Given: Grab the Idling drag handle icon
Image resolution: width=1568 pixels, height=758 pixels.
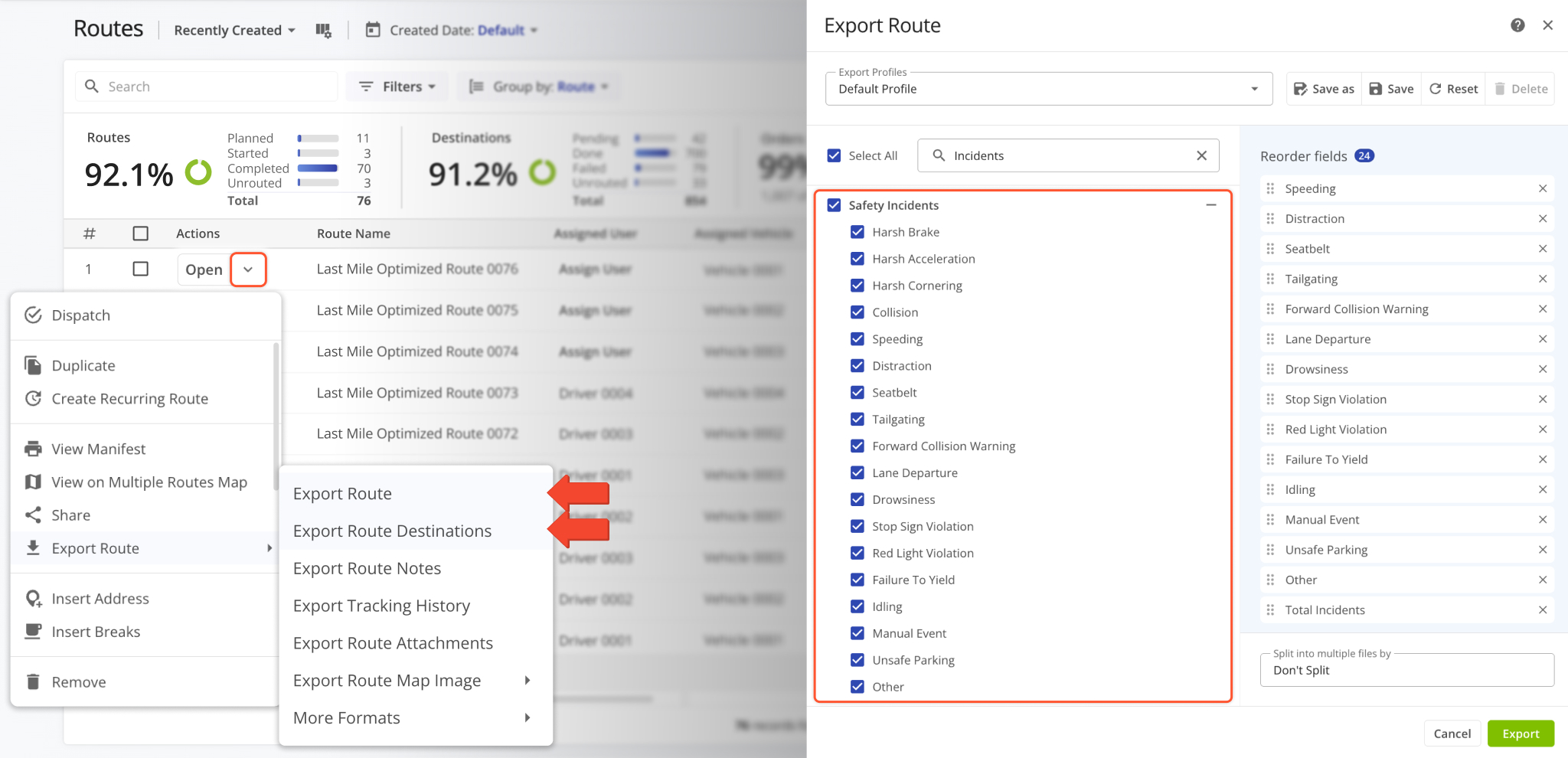Looking at the screenshot, I should [x=1270, y=489].
